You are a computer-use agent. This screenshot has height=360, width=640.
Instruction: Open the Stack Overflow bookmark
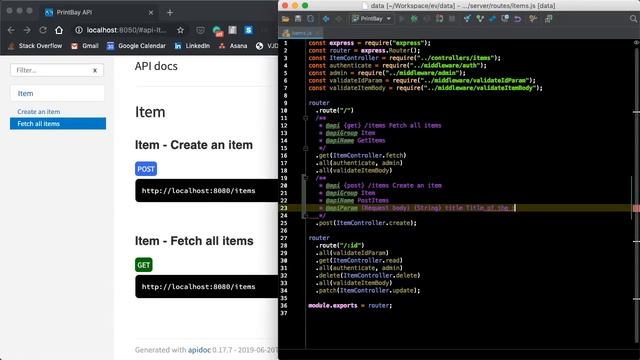pyautogui.click(x=35, y=46)
